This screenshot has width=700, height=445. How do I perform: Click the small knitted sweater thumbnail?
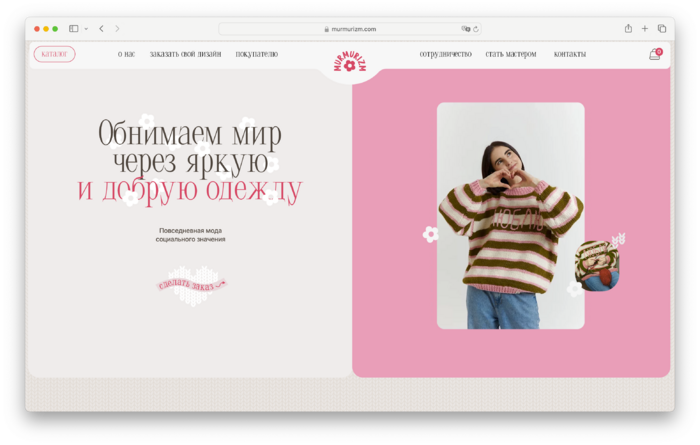click(599, 265)
